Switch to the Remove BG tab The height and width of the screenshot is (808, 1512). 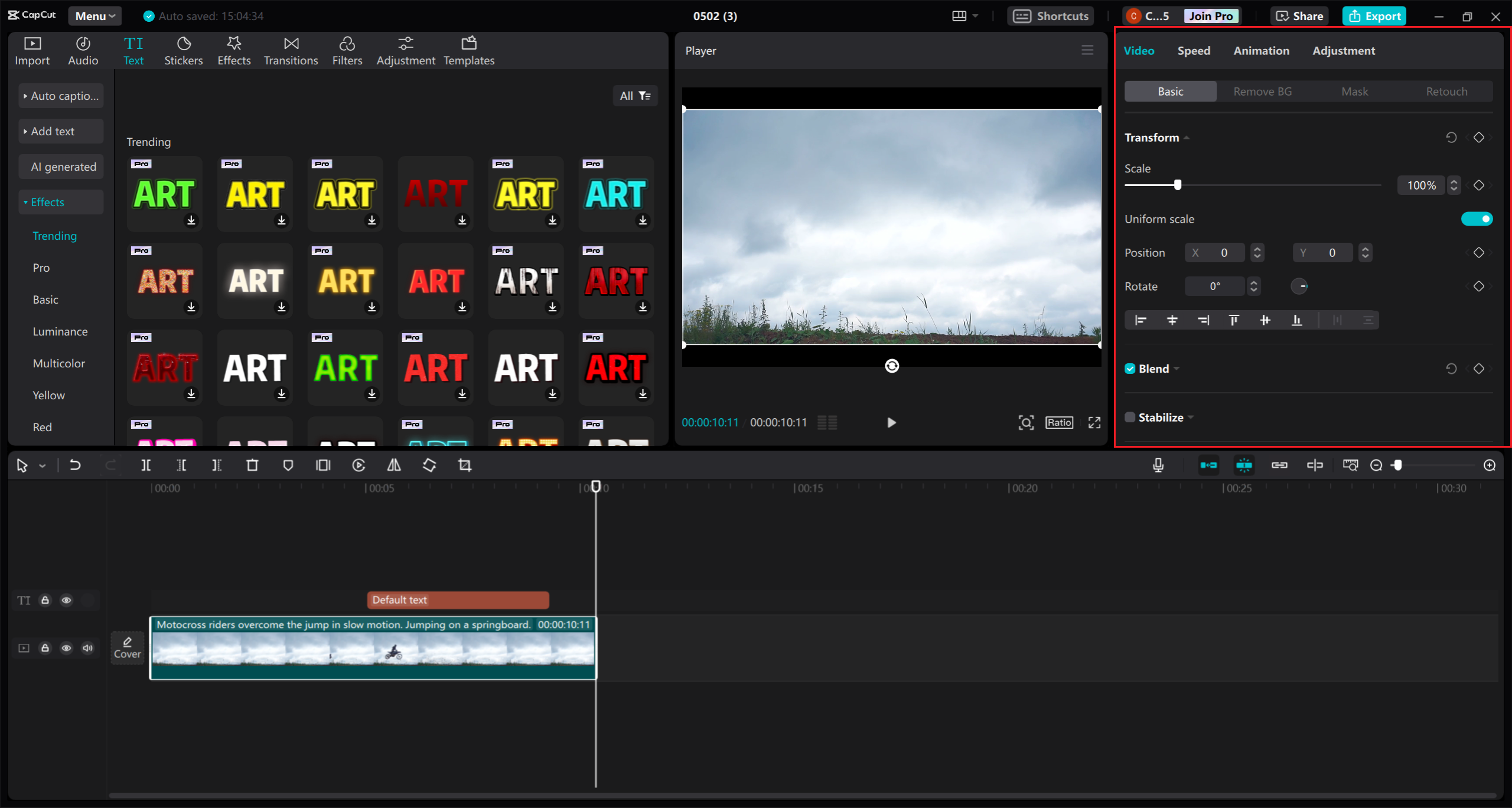1262,91
